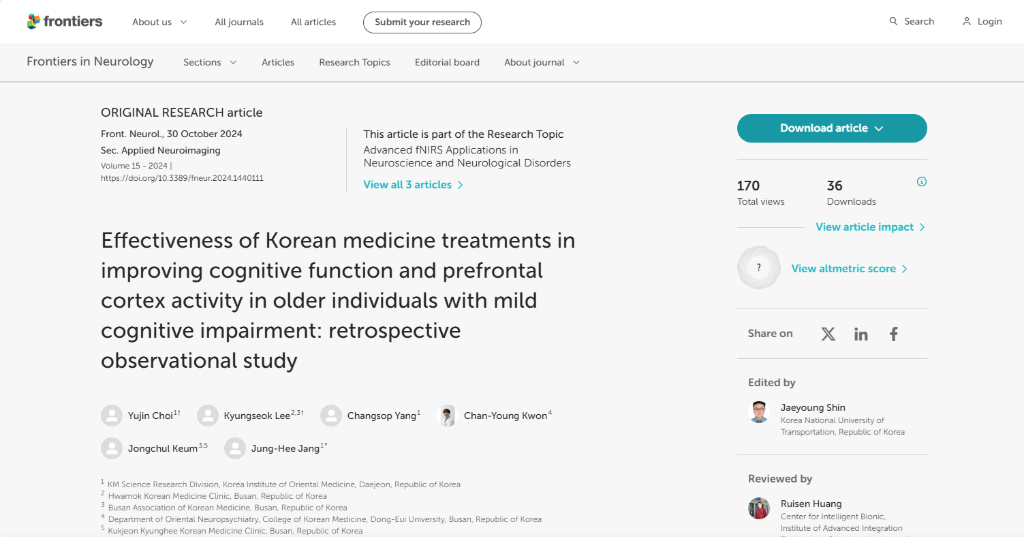Click the Login user icon
This screenshot has width=1024, height=537.
click(x=967, y=22)
